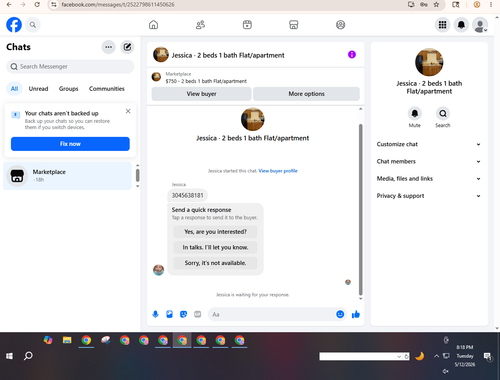Open the Friends icon in top navigation

pyautogui.click(x=200, y=25)
